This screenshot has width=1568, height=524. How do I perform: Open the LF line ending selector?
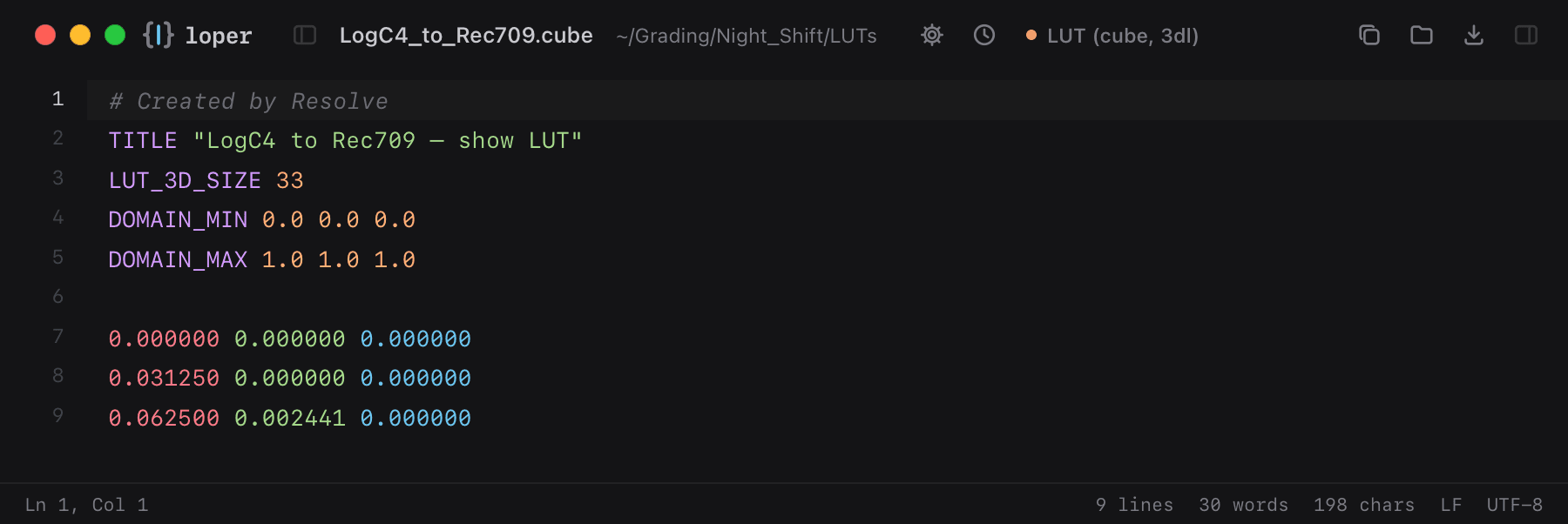coord(1451,505)
